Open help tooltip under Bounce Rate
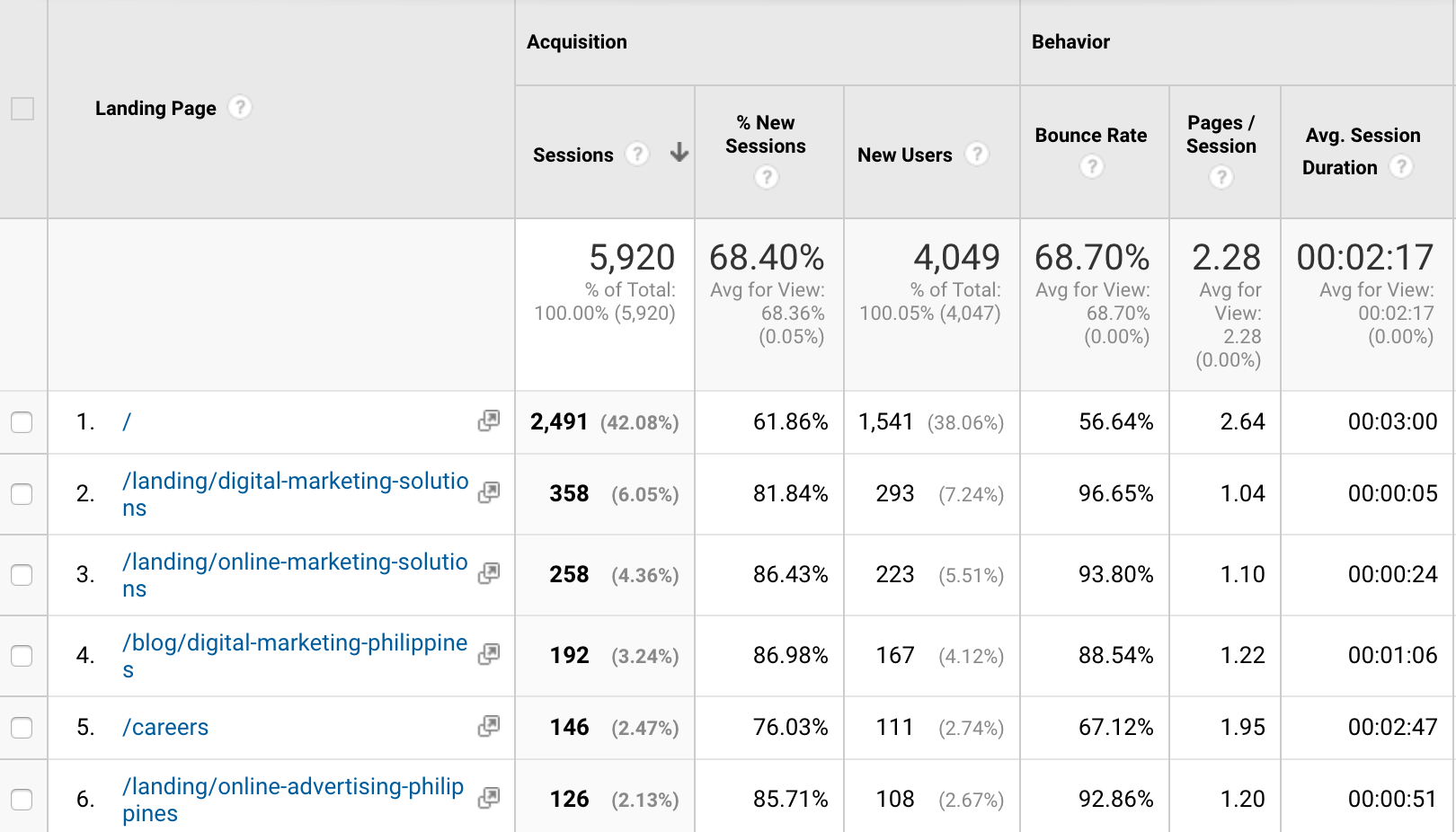The height and width of the screenshot is (832, 1456). pos(1091,166)
